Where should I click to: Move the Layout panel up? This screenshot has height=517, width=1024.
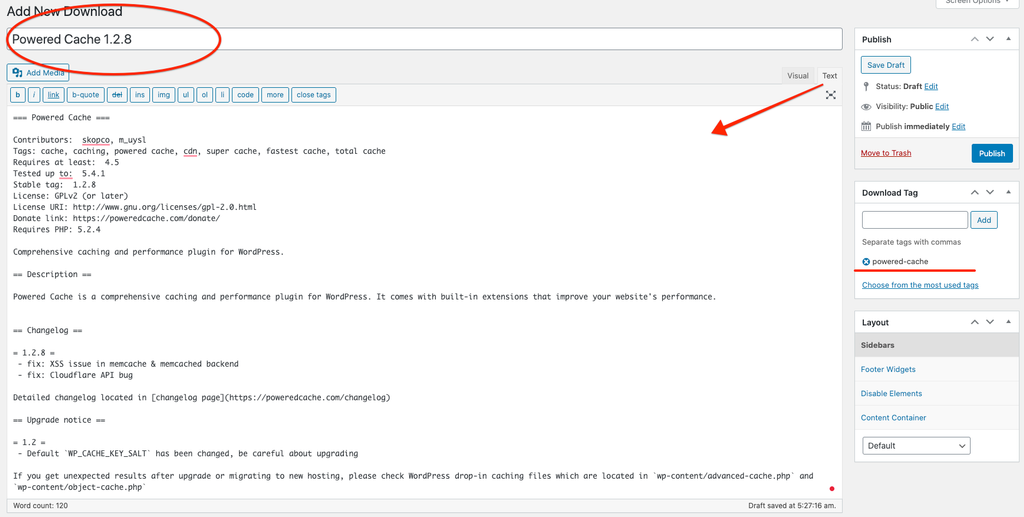click(974, 322)
